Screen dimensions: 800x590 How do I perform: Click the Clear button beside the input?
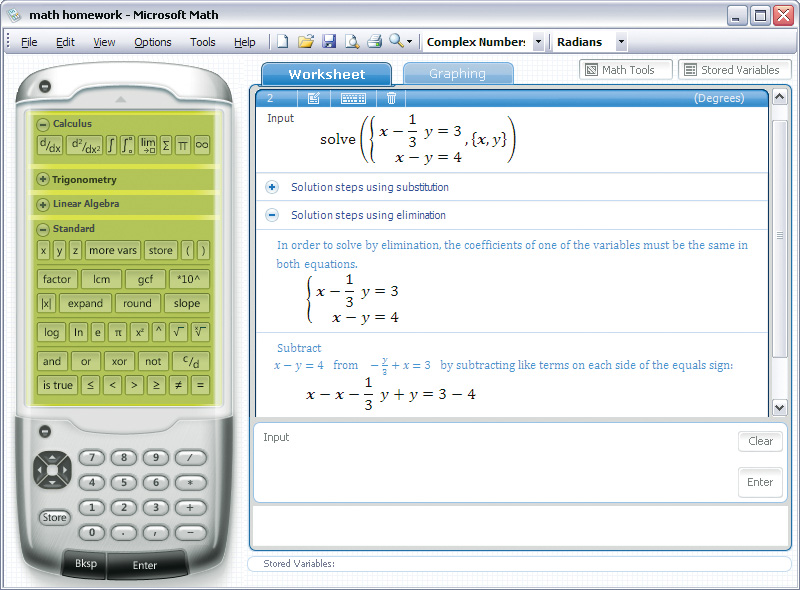(x=760, y=441)
